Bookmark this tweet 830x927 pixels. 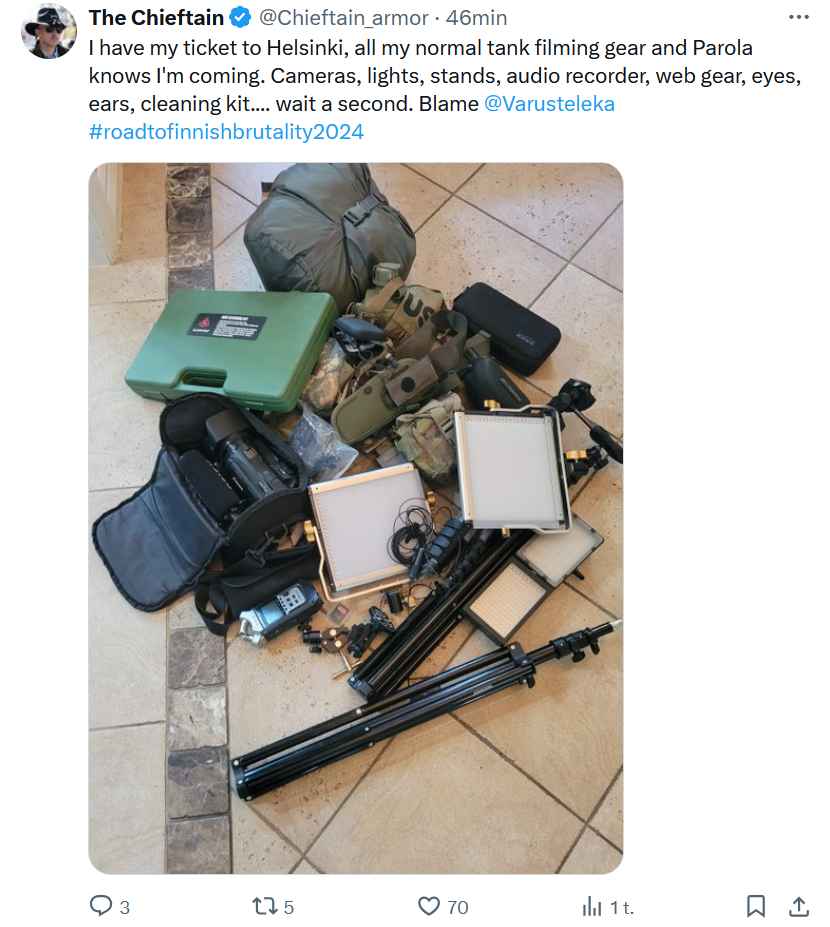coord(756,906)
